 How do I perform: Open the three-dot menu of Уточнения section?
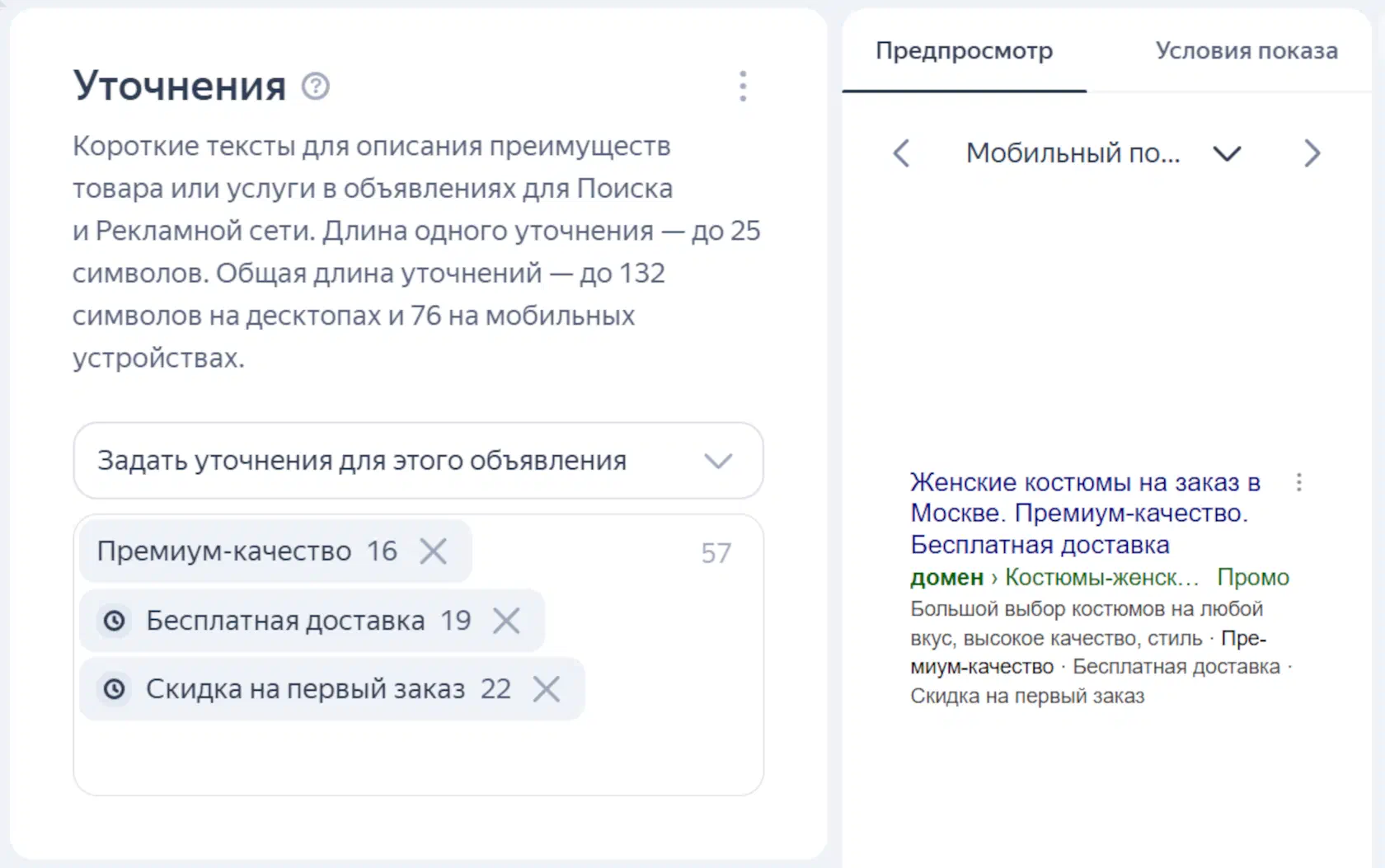tap(743, 86)
